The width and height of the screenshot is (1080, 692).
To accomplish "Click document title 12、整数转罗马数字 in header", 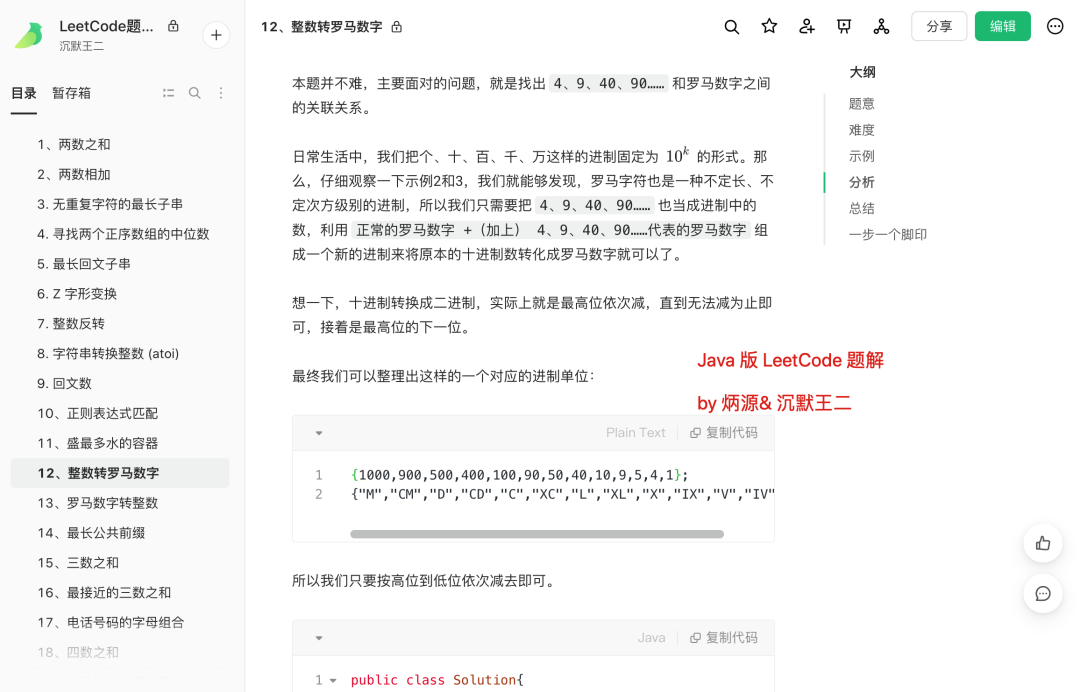I will click(x=321, y=27).
